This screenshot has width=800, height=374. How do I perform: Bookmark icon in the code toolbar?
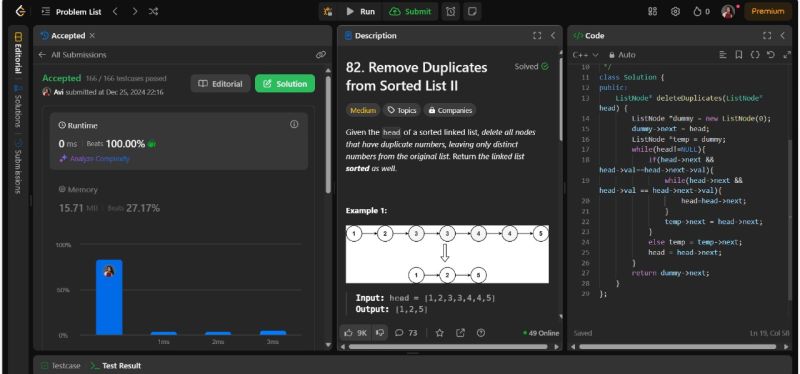tap(739, 55)
